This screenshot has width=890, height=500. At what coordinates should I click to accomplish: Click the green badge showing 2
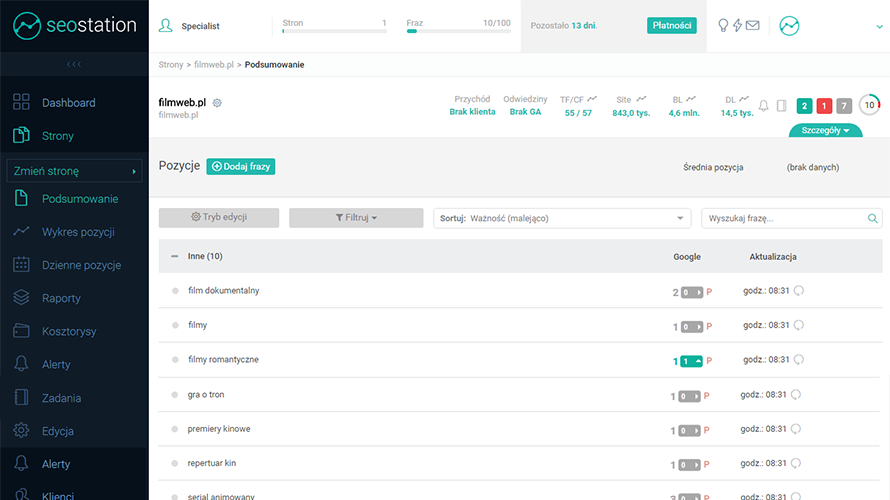(804, 106)
